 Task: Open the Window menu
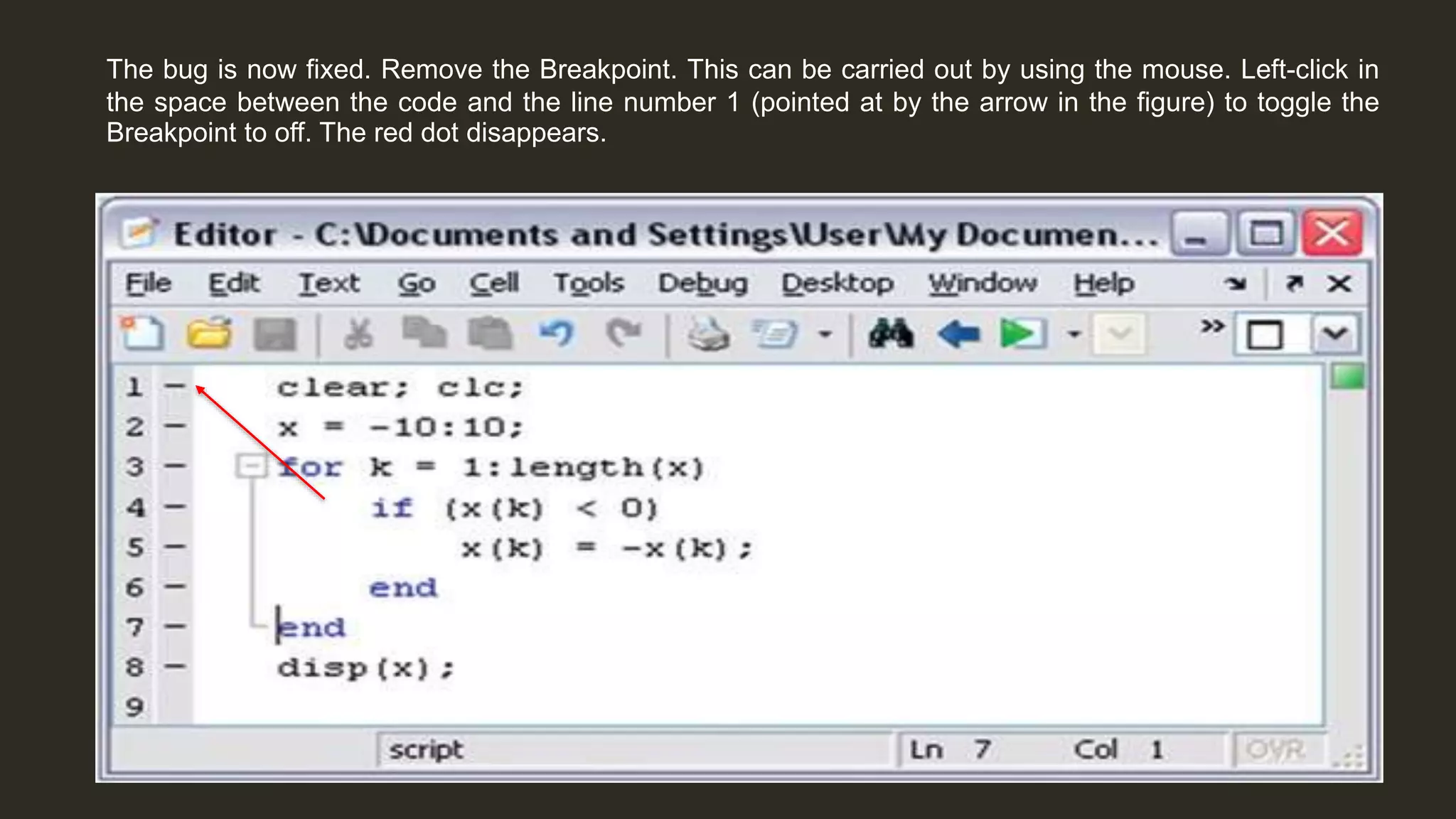(x=983, y=284)
